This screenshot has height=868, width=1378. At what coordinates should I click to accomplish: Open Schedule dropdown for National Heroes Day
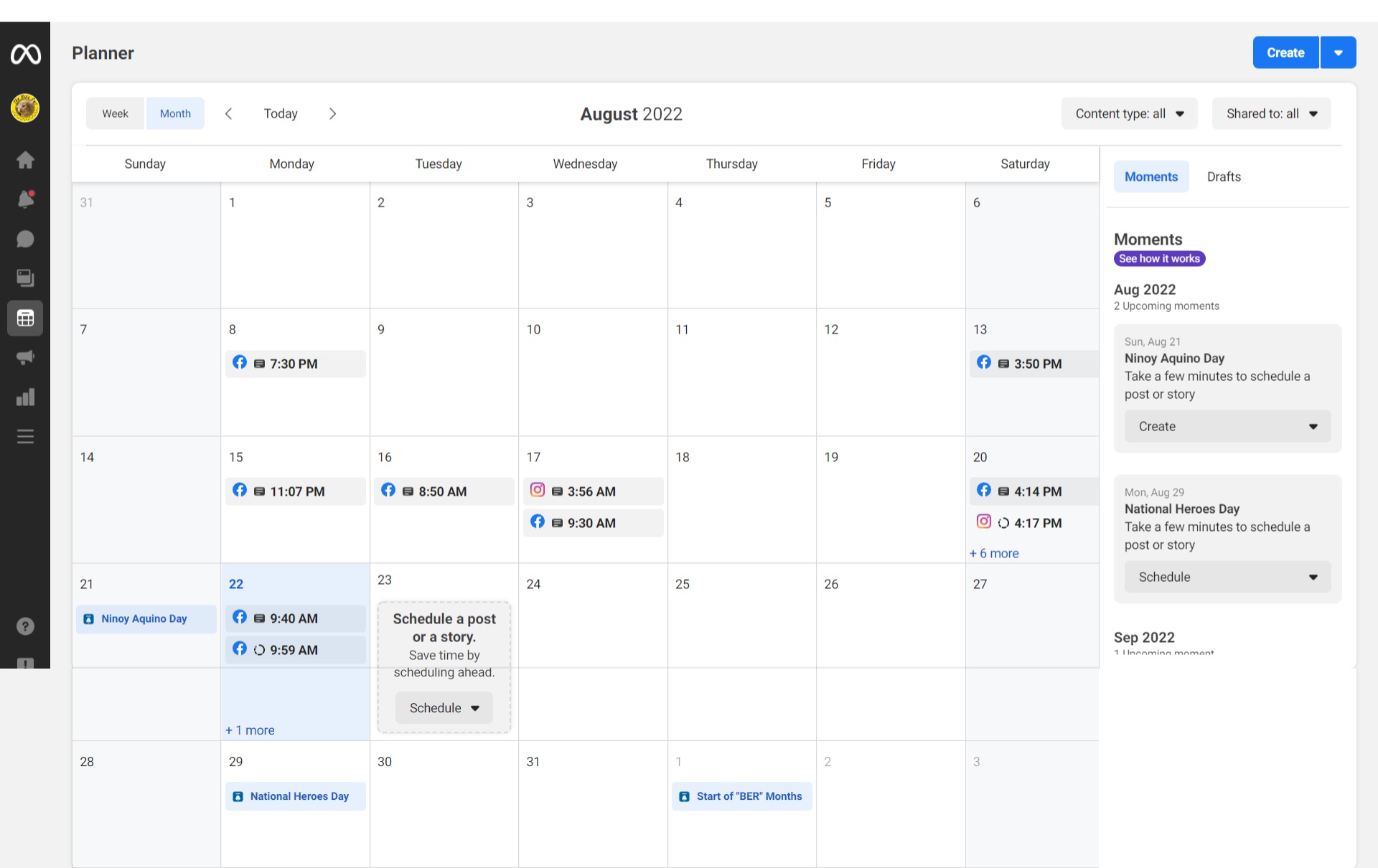[1227, 577]
